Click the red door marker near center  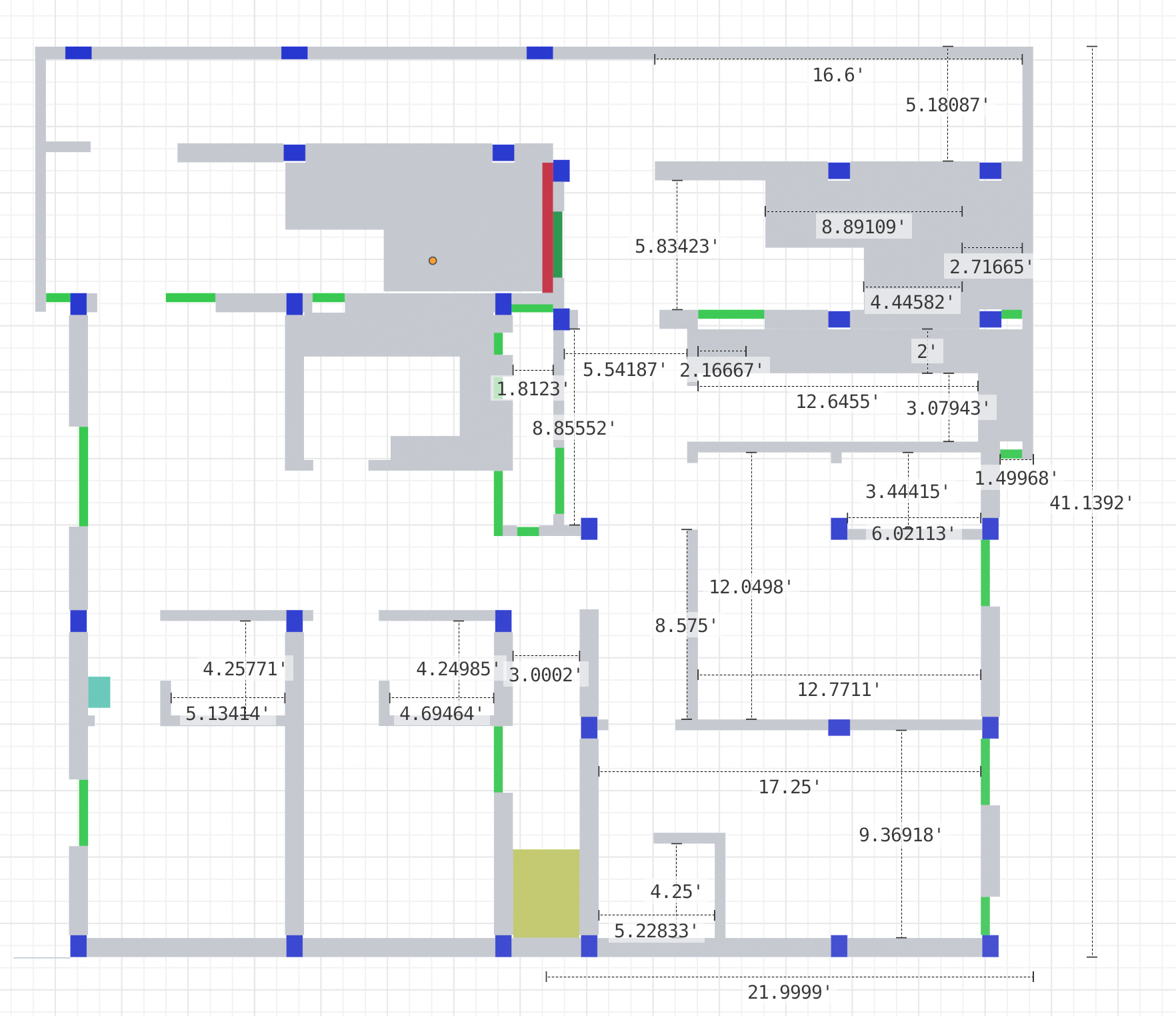[548, 227]
